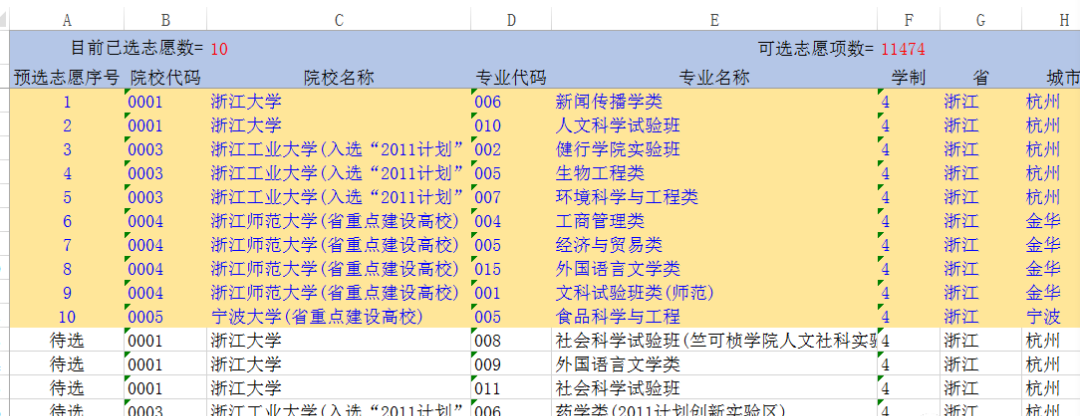
Task: Select the 可选志愿项数= label cell
Action: pyautogui.click(x=816, y=48)
